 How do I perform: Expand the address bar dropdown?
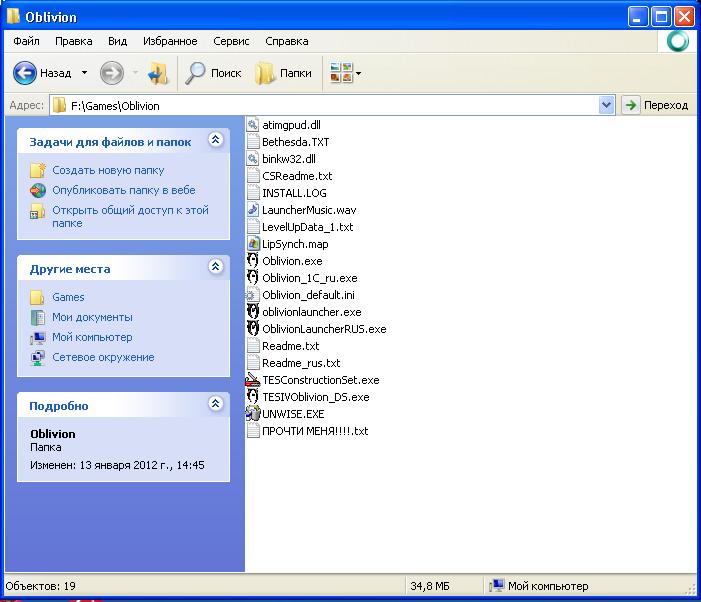pos(606,105)
